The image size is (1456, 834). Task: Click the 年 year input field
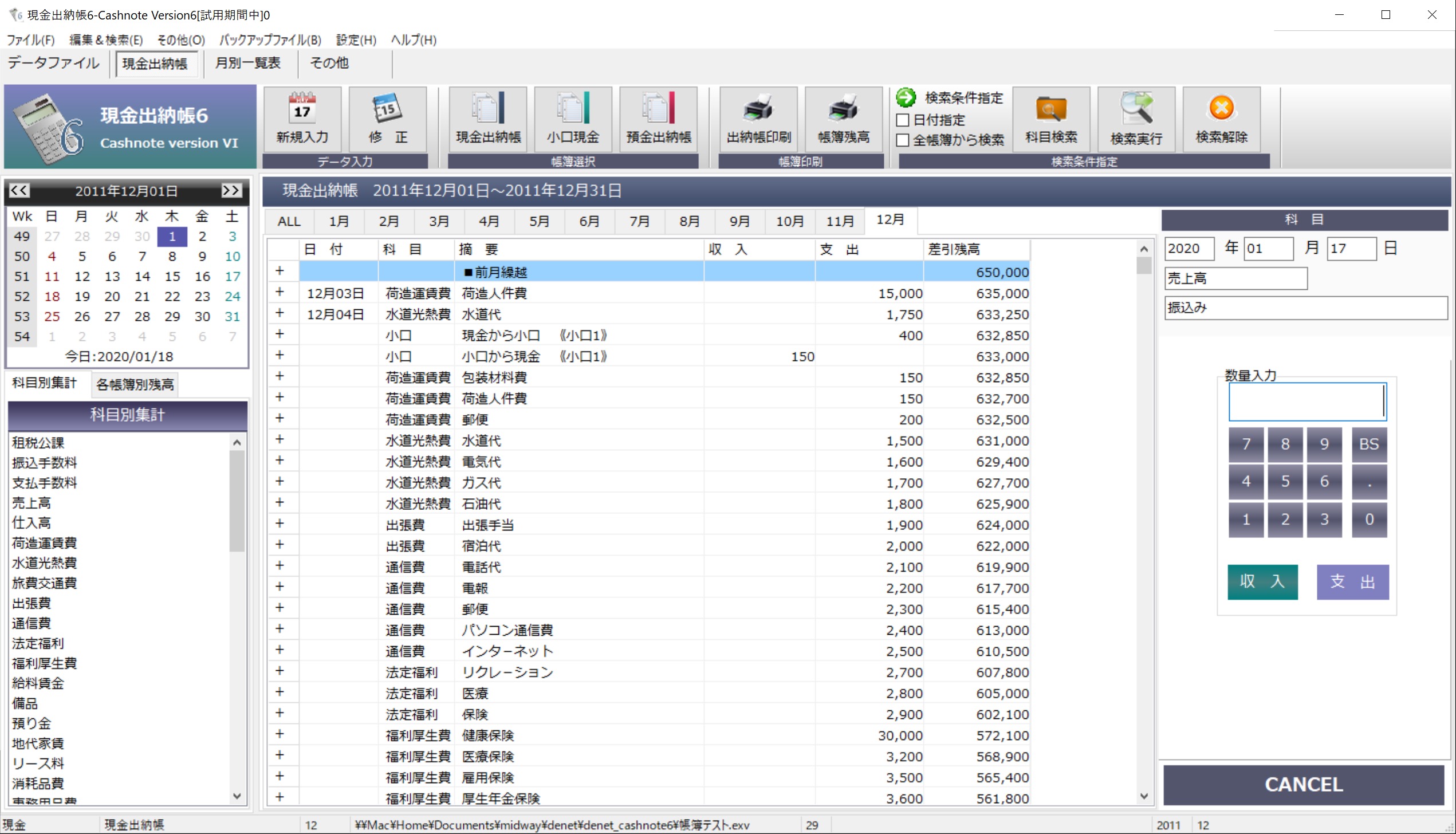[1190, 248]
